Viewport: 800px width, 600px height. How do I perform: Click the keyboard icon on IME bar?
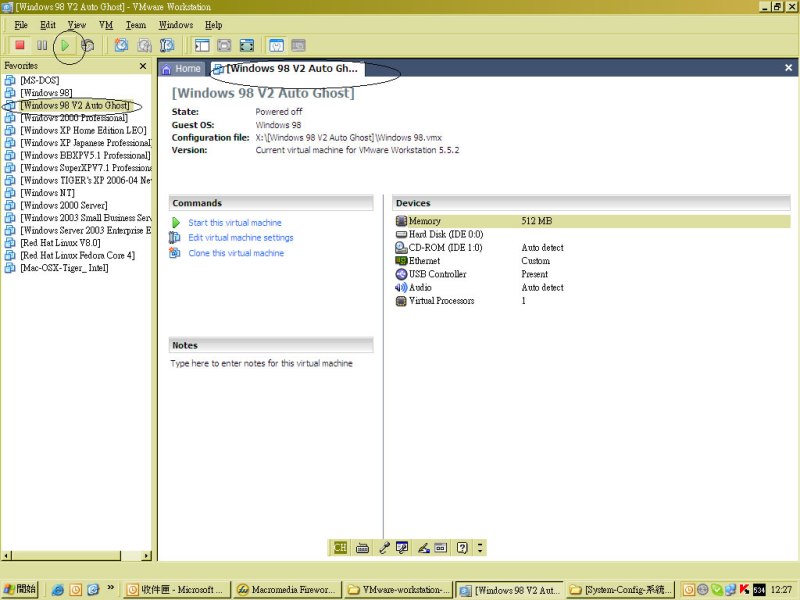pos(362,548)
